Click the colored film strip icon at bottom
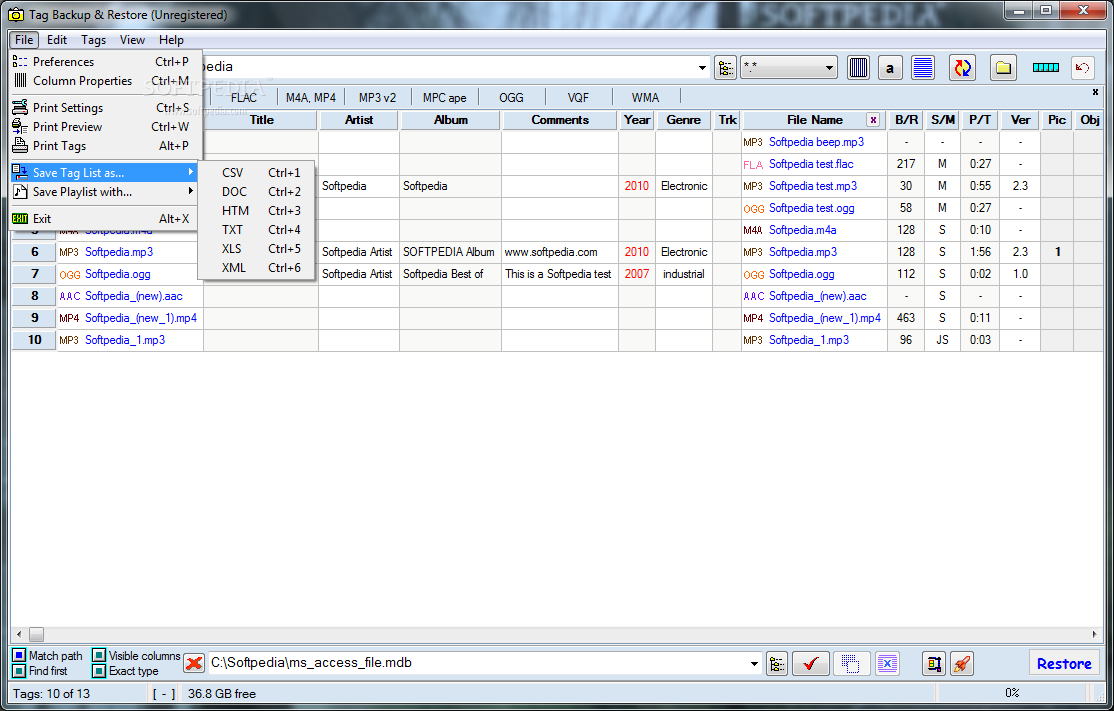The image size is (1114, 711). coord(934,664)
